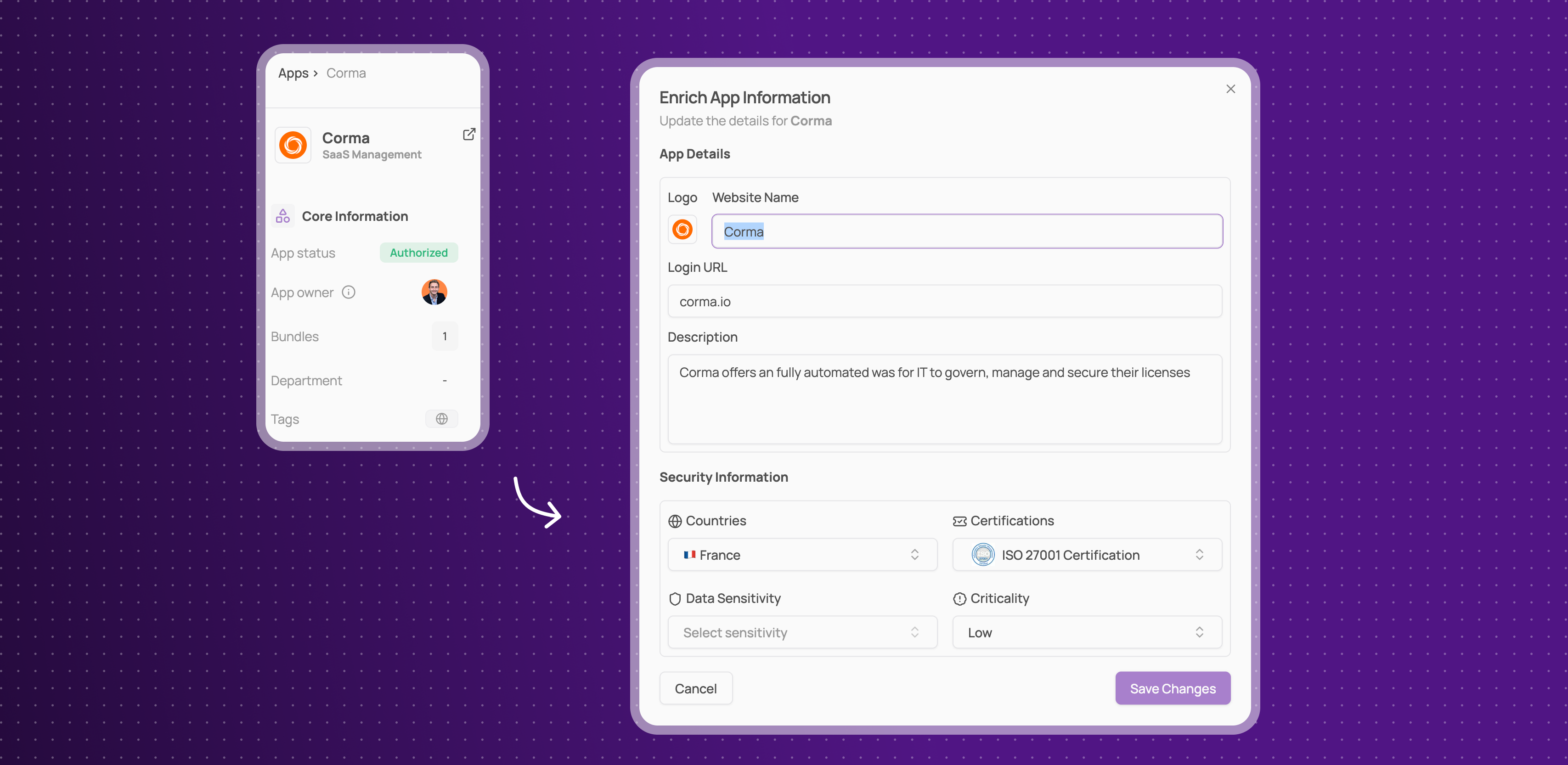The image size is (1568, 765).
Task: Click the ISO 27001 certification badge icon
Action: point(982,554)
